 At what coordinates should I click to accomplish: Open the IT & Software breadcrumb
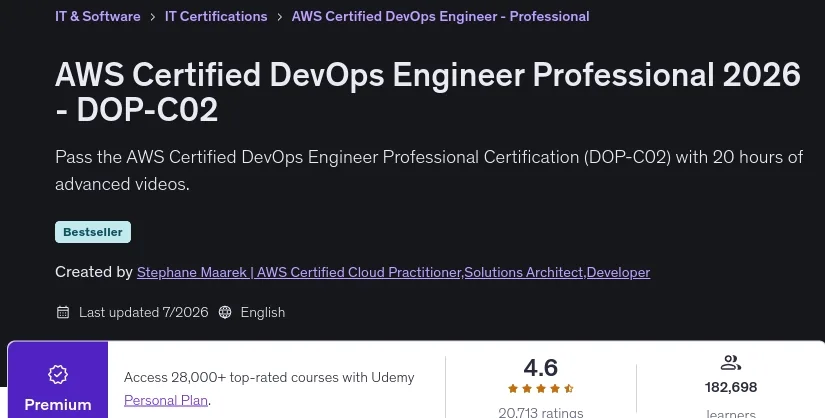(x=97, y=16)
